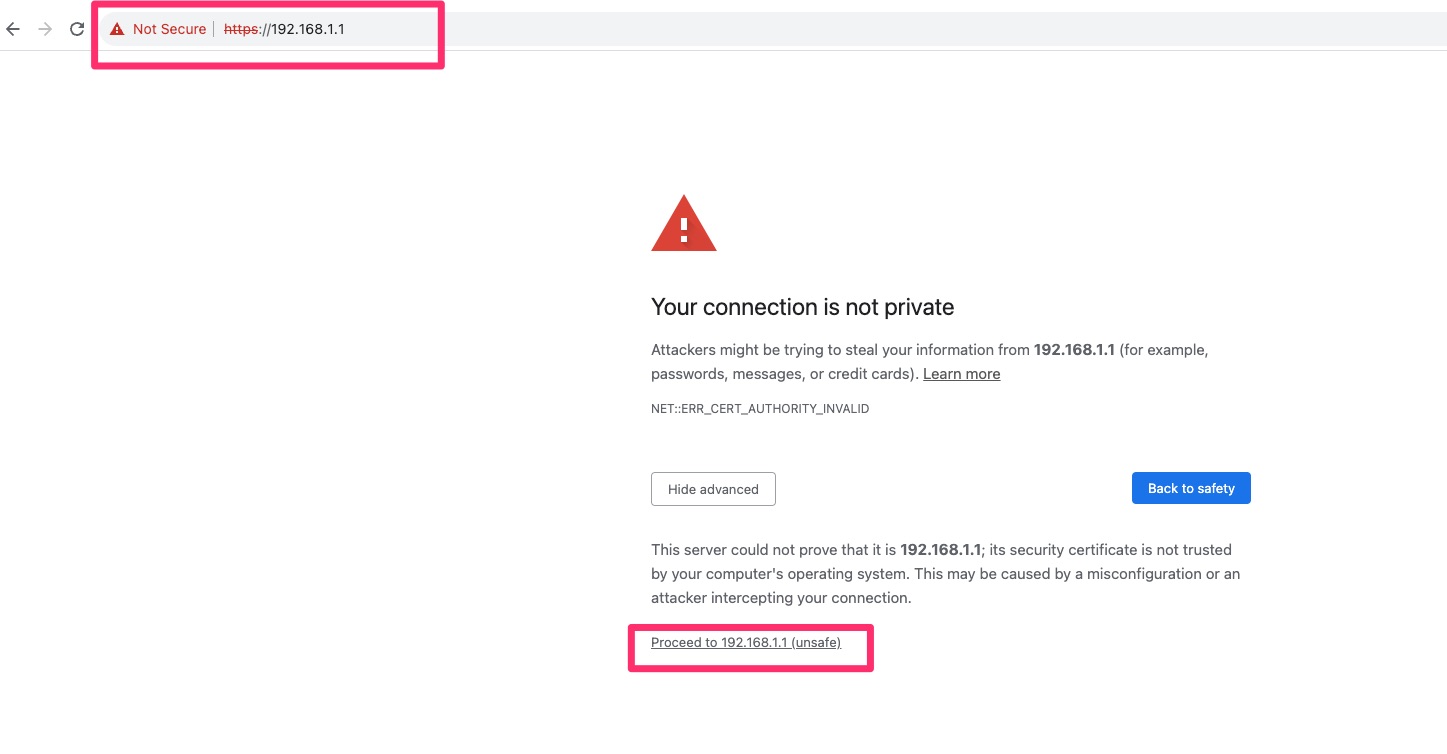Click the red warning triangle in address bar
This screenshot has width=1447, height=754.
click(x=117, y=29)
